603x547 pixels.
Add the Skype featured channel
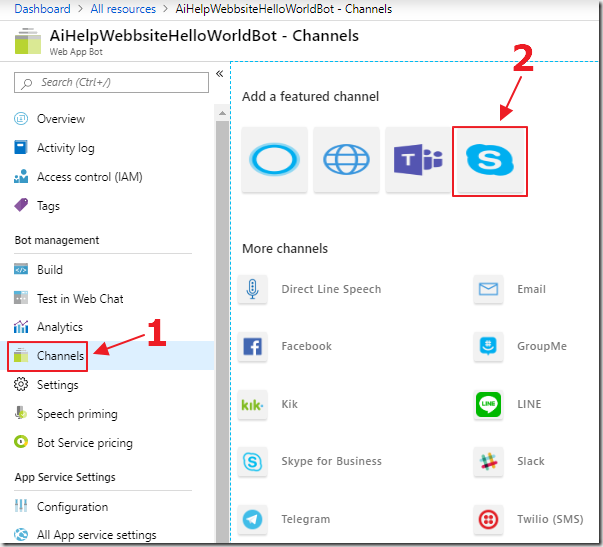pos(490,159)
